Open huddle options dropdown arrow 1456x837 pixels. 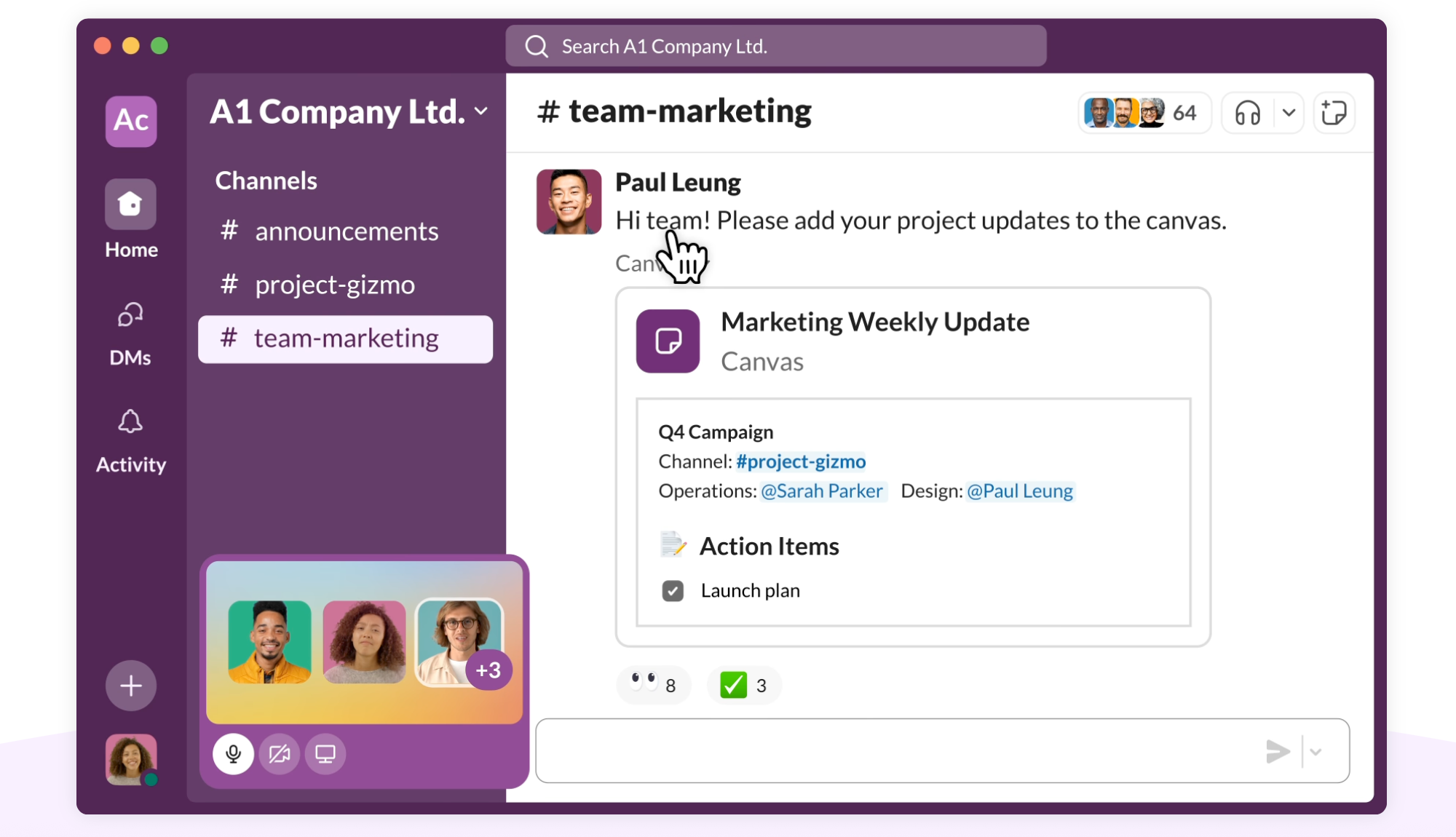pos(1289,113)
